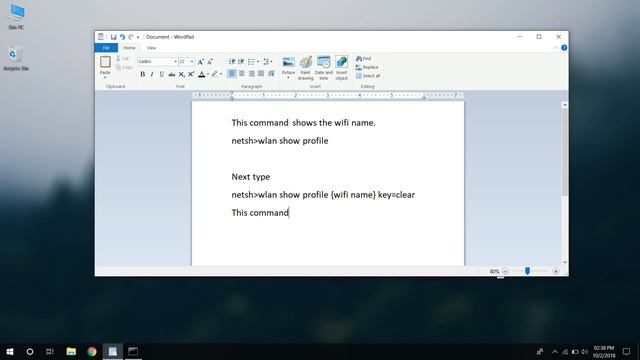Toggle Bold formatting
This screenshot has height=360, width=640.
click(x=142, y=74)
